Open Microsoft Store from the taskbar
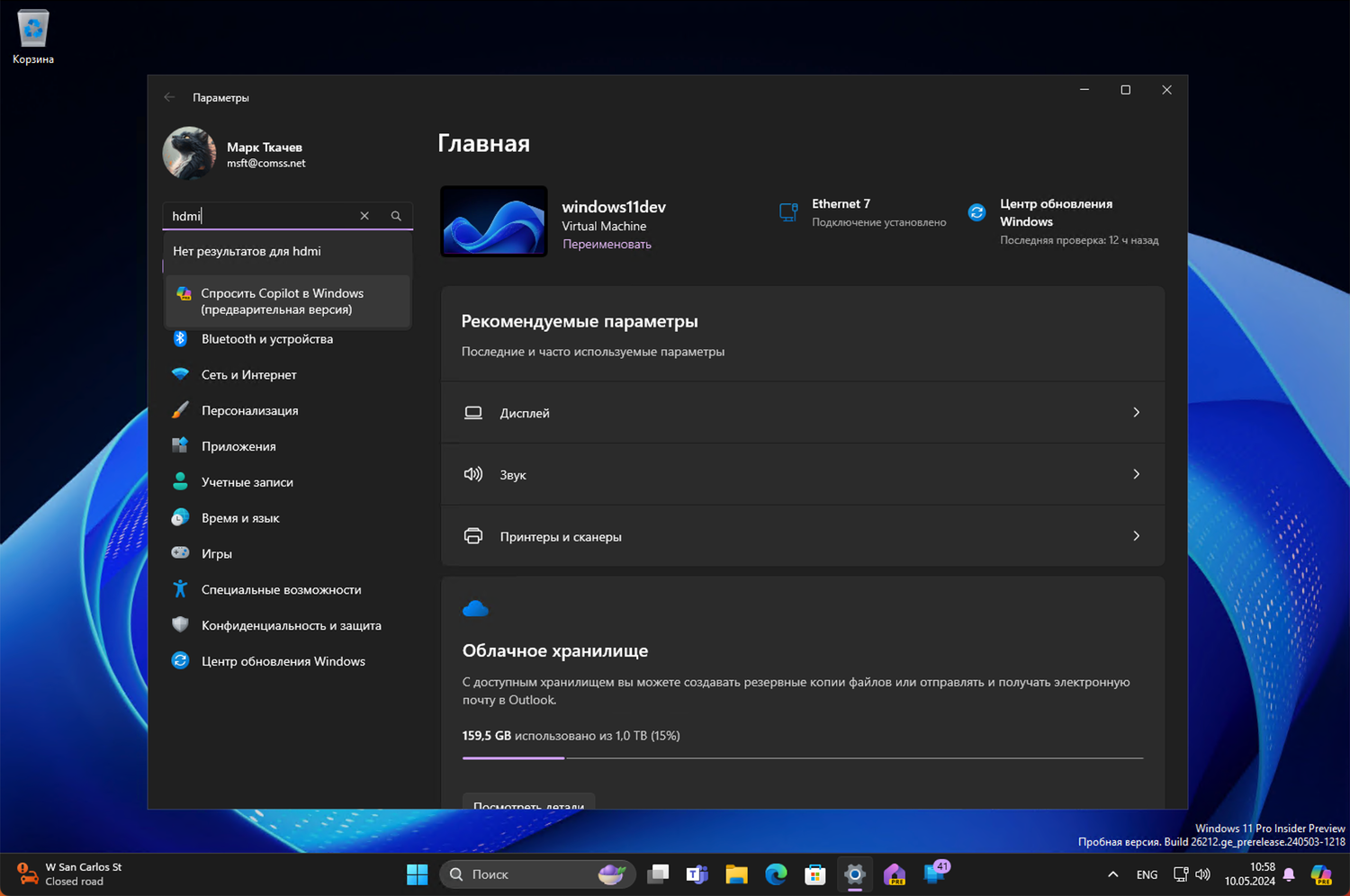 point(814,874)
